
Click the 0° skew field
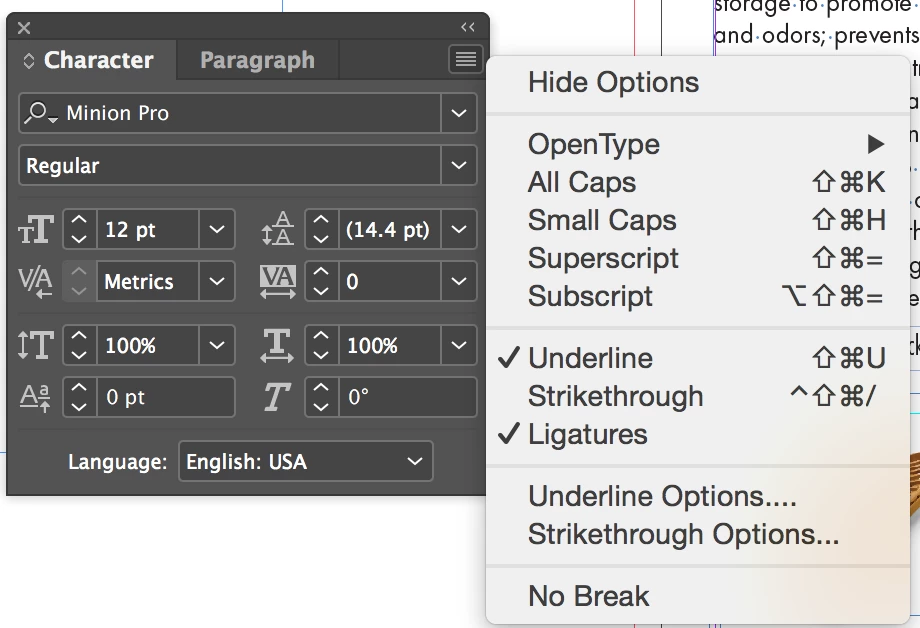(x=408, y=397)
